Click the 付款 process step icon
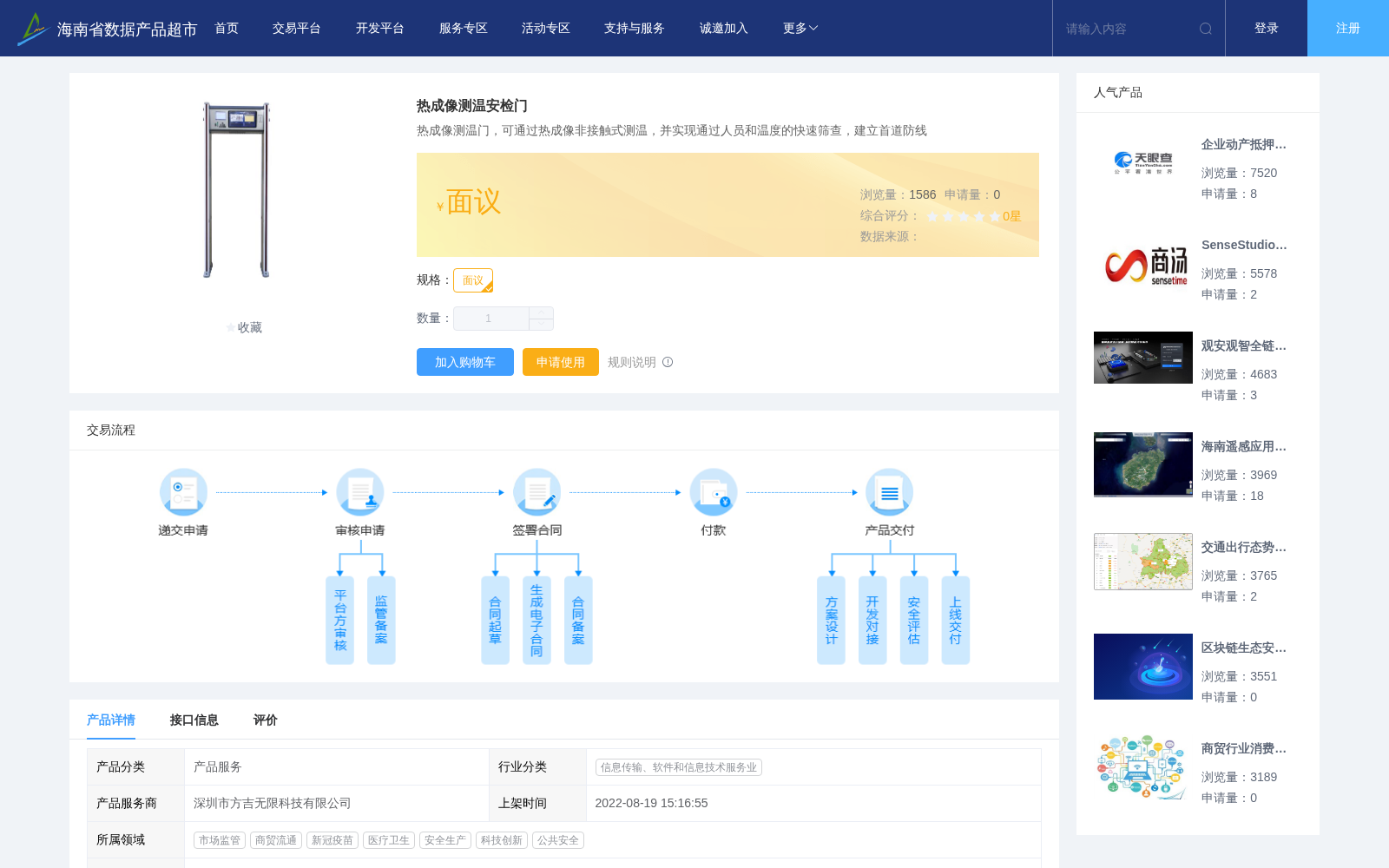The image size is (1389, 868). coord(714,492)
